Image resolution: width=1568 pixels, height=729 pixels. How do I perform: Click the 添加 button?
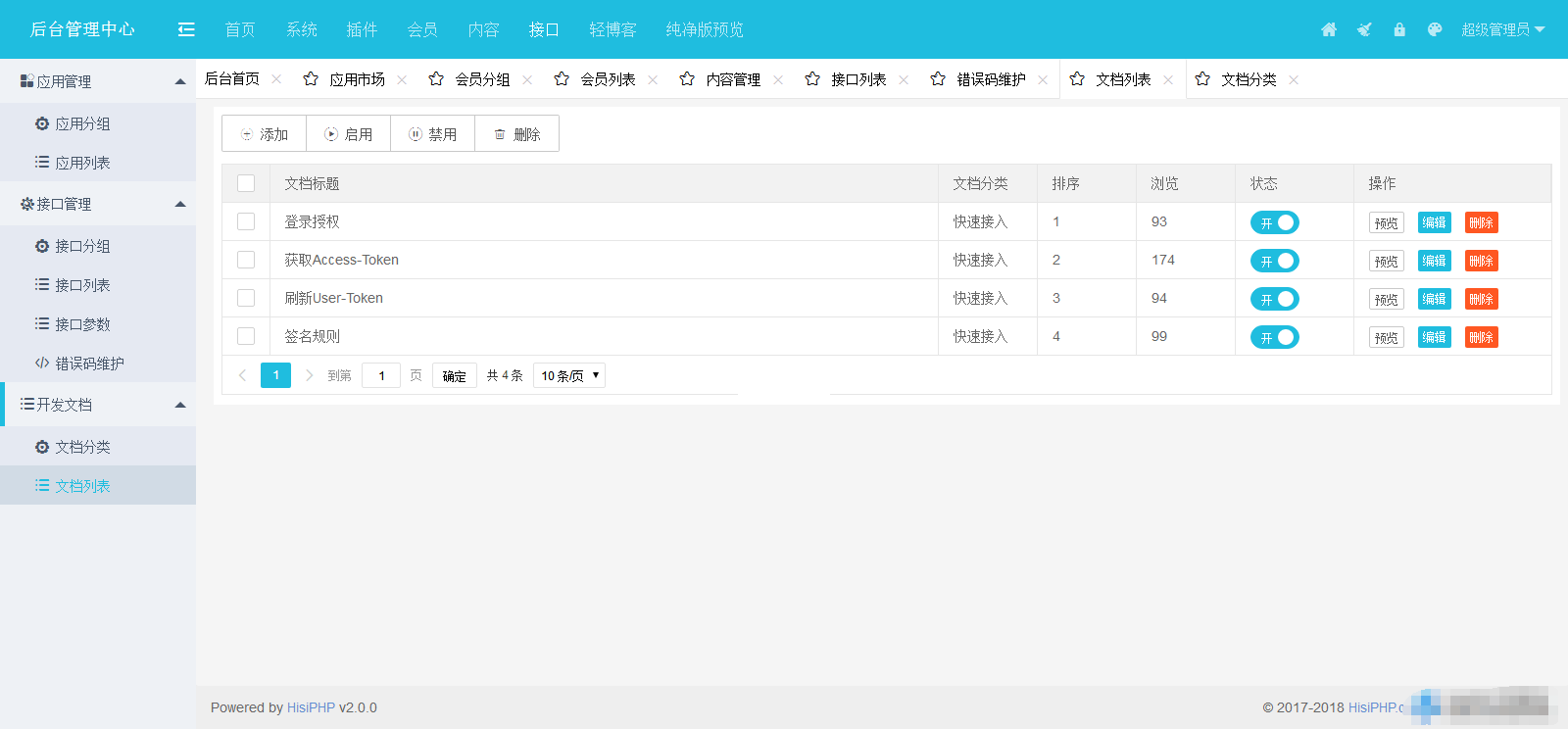point(265,134)
